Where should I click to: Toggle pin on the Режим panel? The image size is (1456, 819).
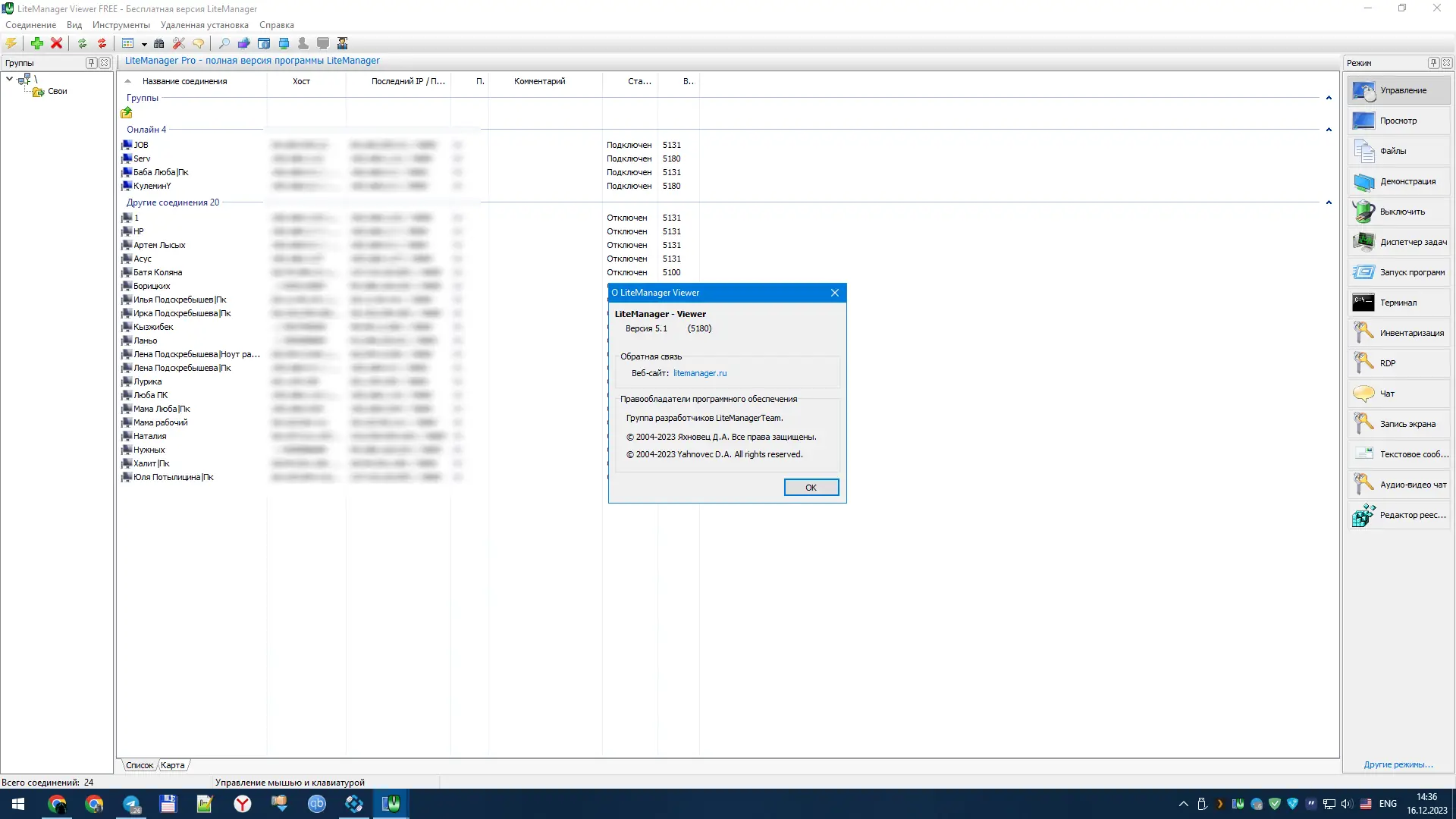coord(1432,63)
